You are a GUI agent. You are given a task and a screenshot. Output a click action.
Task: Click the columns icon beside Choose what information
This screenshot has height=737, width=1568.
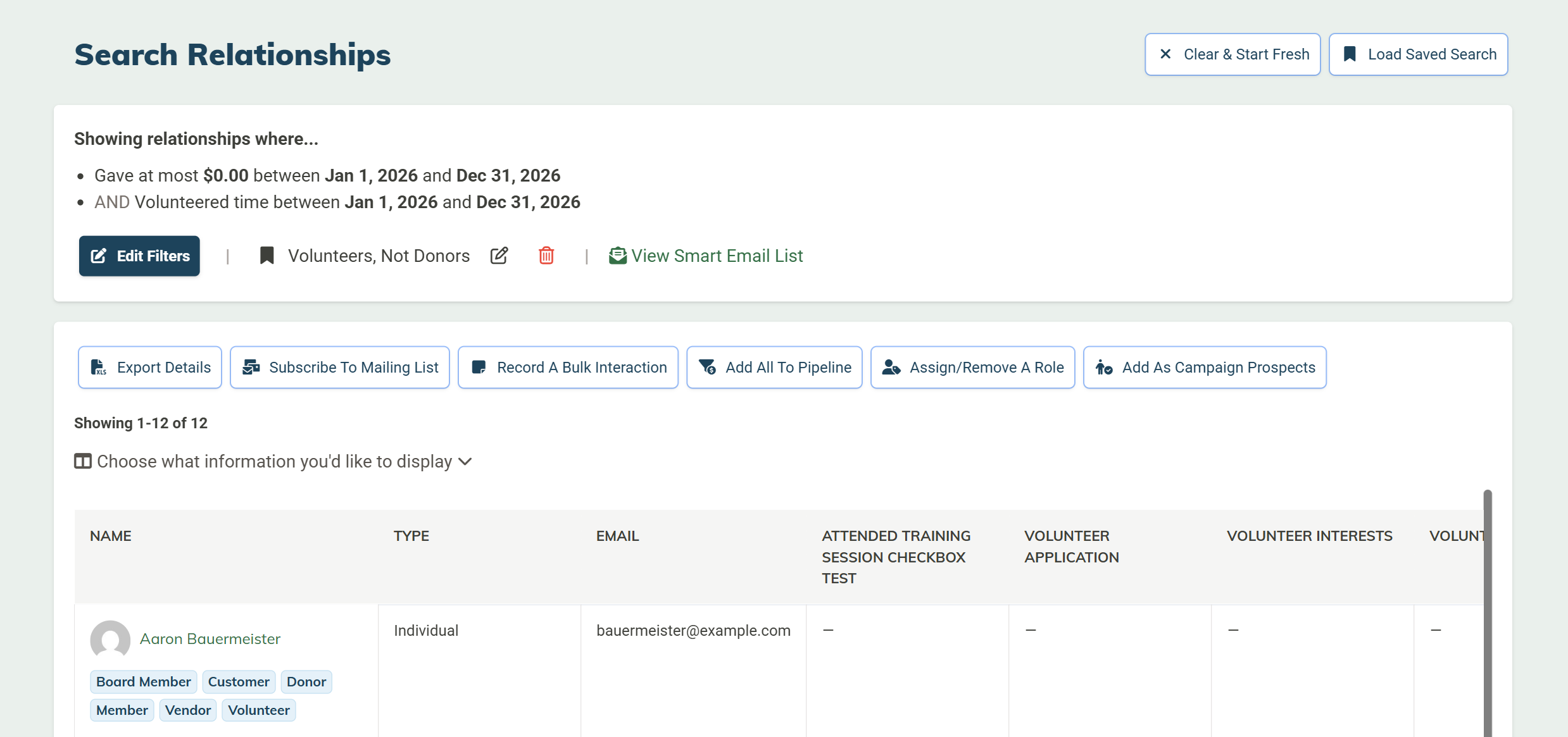tap(83, 461)
